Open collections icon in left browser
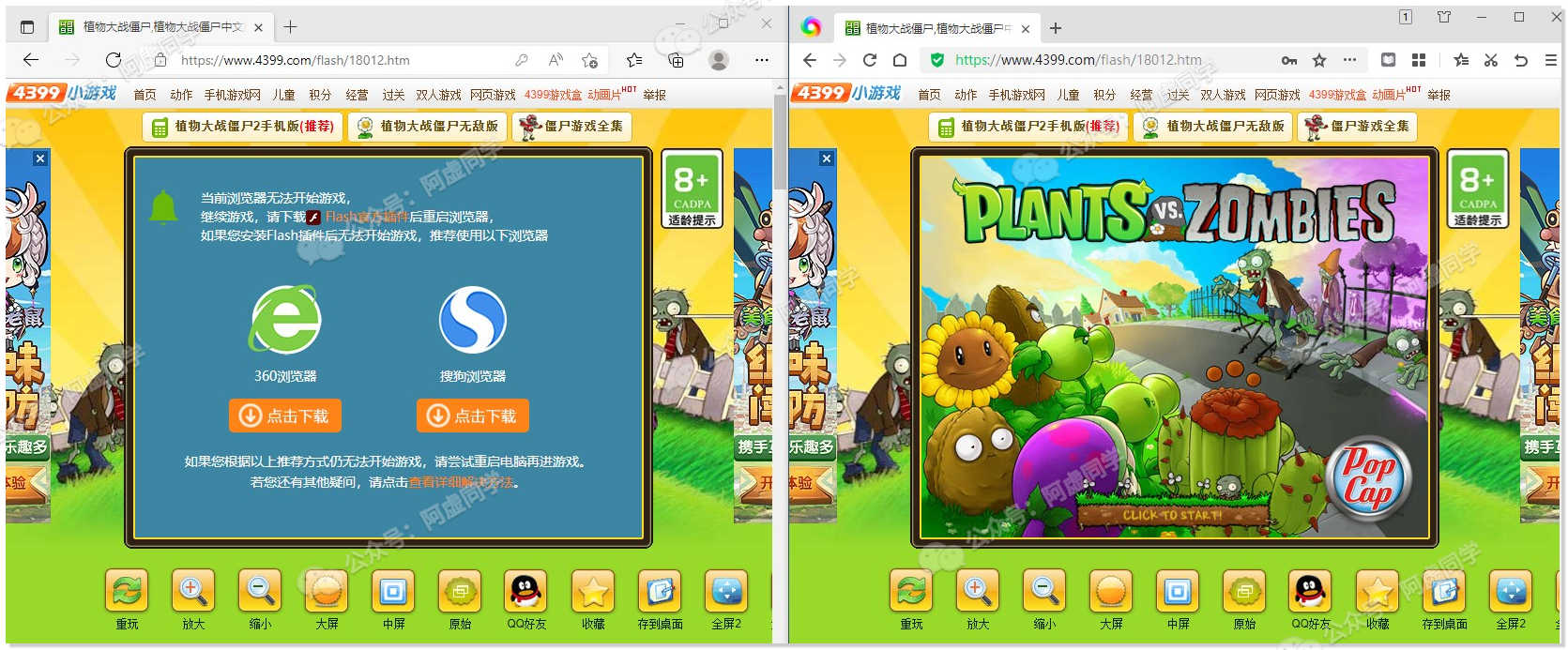Image resolution: width=1568 pixels, height=650 pixels. (x=676, y=60)
